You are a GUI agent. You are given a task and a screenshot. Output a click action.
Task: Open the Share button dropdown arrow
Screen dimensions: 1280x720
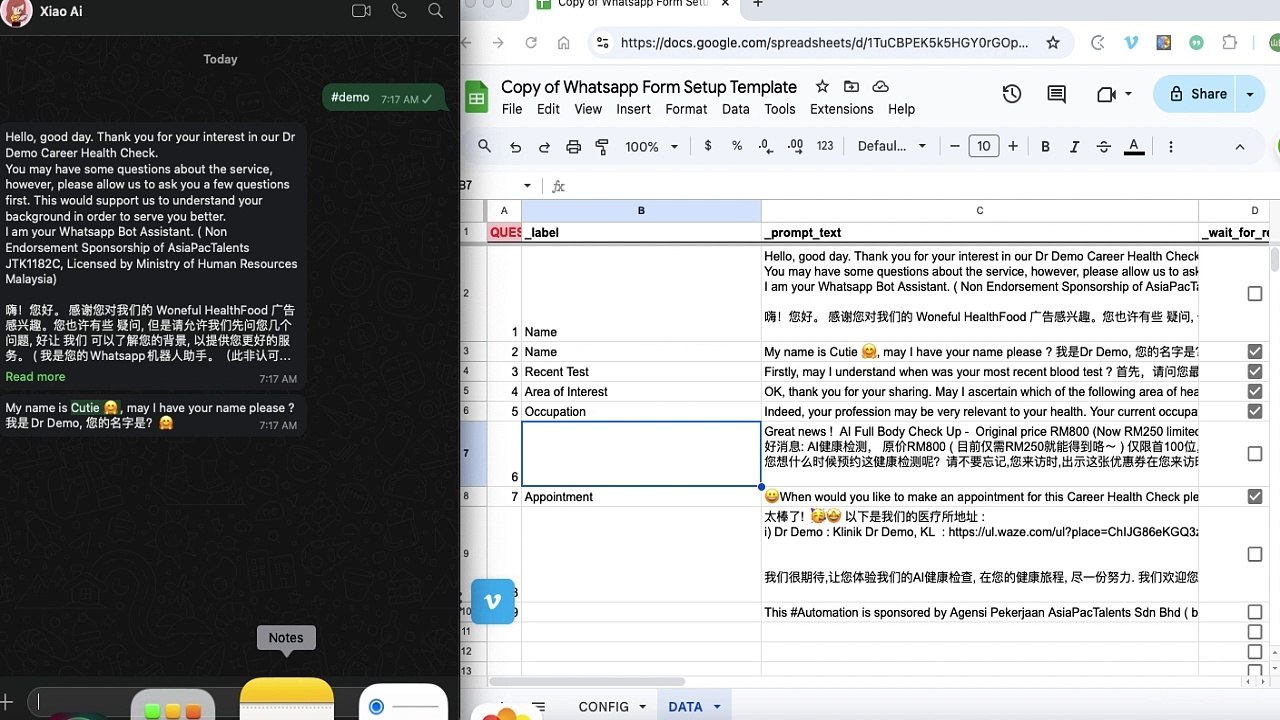(1249, 94)
